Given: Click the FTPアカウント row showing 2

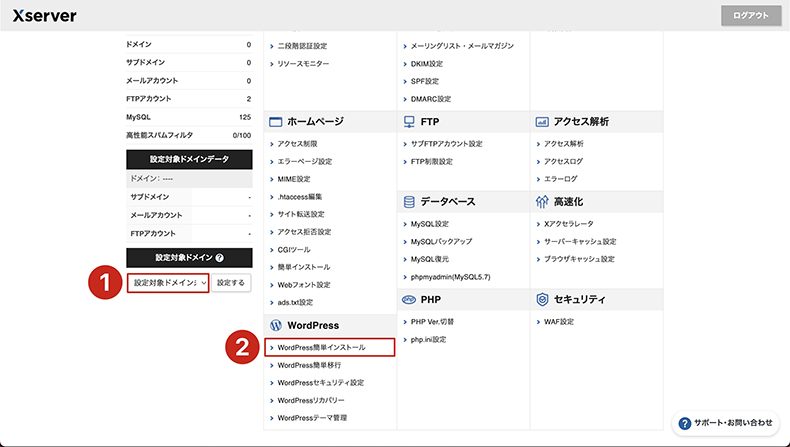Looking at the screenshot, I should click(x=189, y=99).
